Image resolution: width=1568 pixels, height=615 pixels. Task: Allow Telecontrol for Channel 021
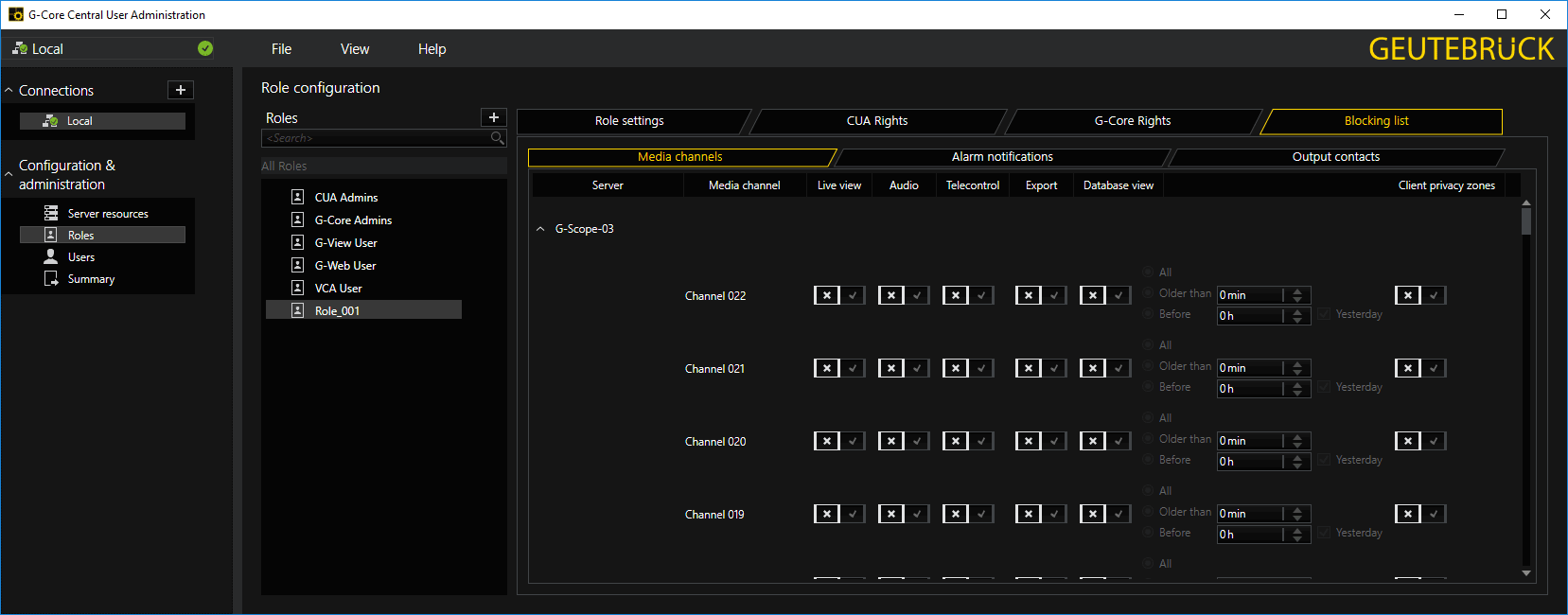(x=981, y=368)
